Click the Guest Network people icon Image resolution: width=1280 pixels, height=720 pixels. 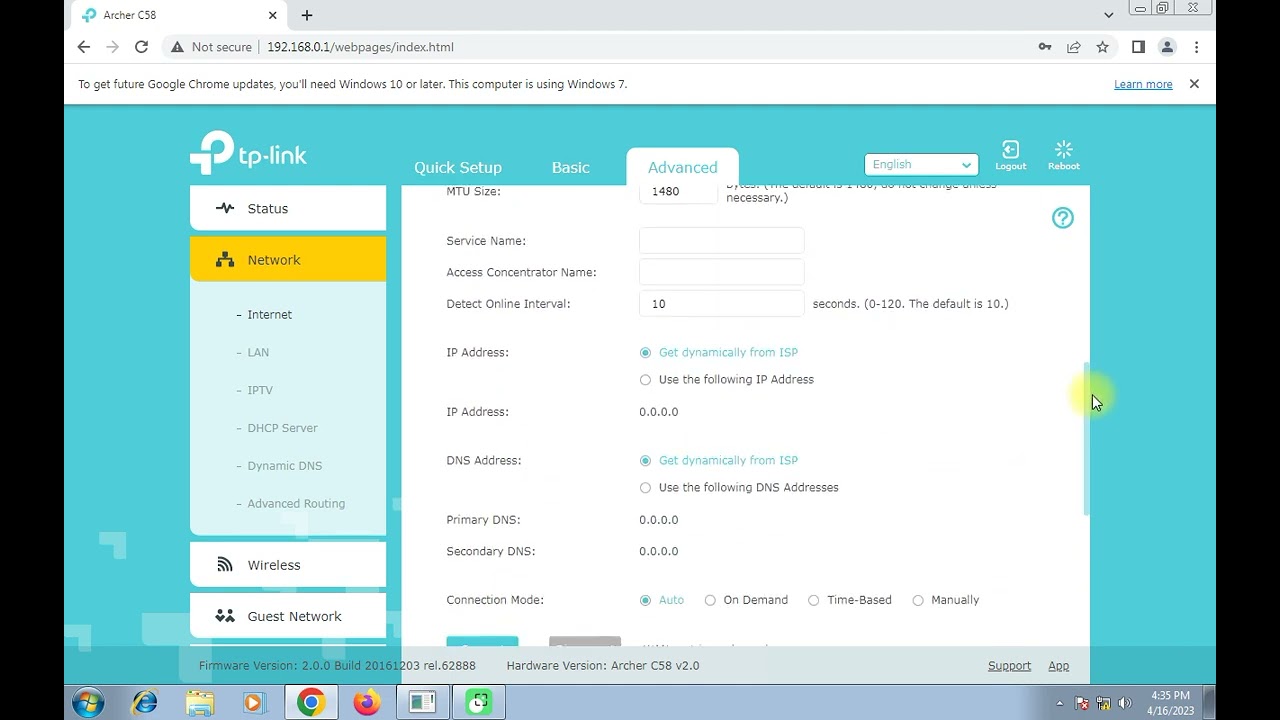pos(225,616)
